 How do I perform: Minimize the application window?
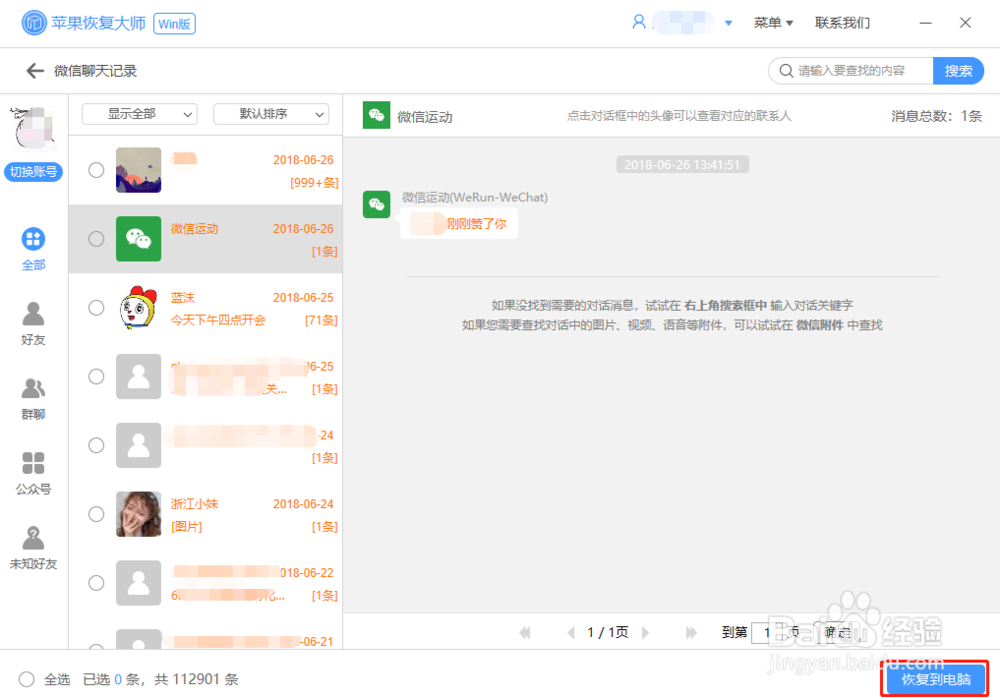tap(925, 23)
